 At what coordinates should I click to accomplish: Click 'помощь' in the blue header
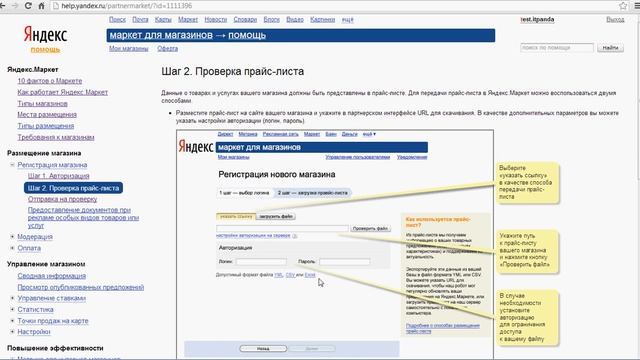click(x=247, y=35)
